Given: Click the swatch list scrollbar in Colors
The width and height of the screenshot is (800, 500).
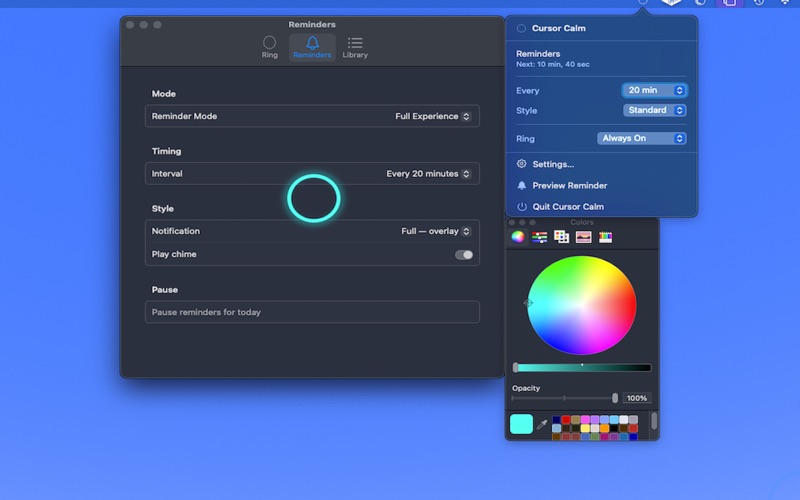Looking at the screenshot, I should [x=655, y=421].
